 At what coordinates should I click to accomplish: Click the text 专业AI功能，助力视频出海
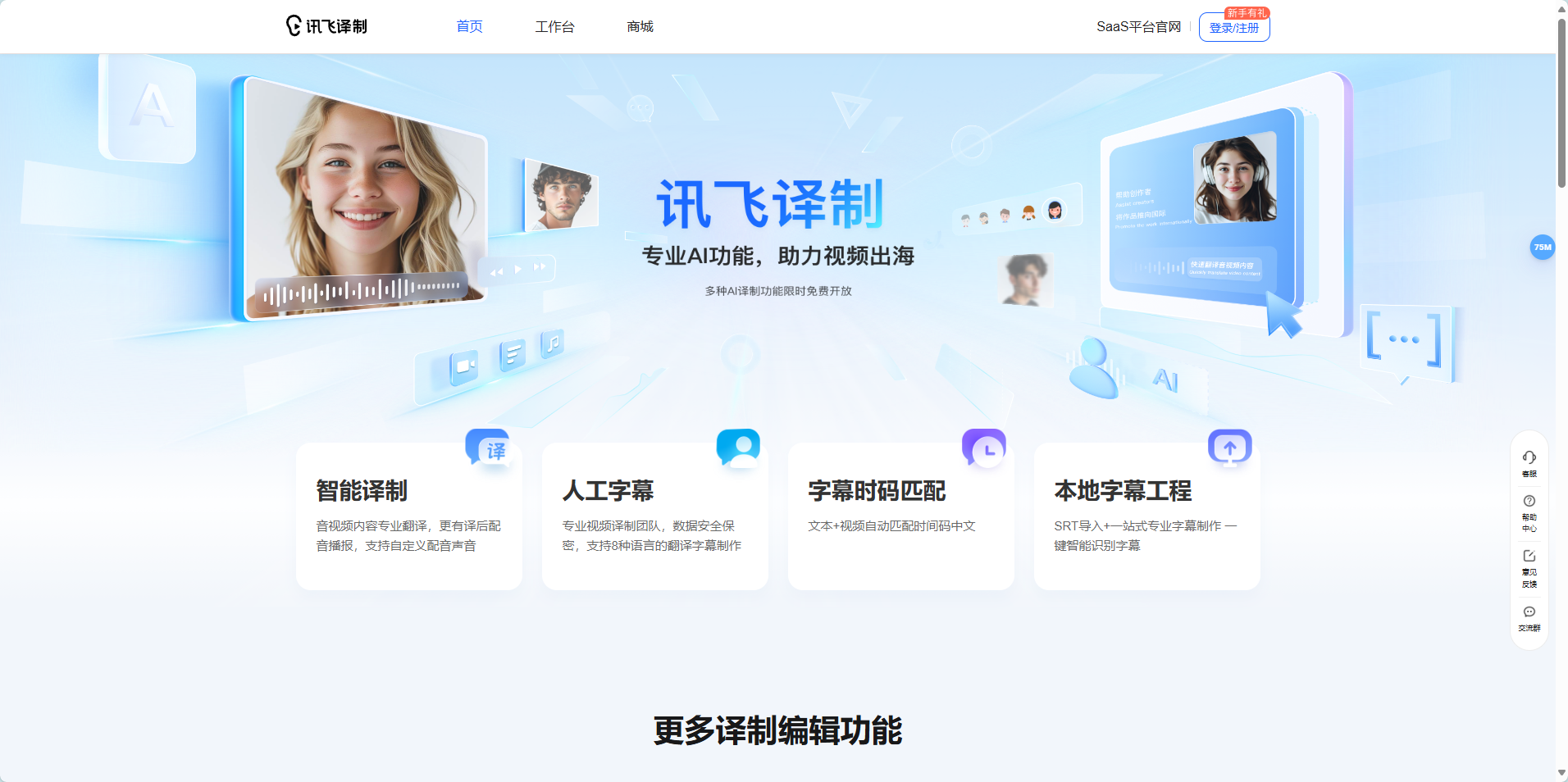coord(777,256)
